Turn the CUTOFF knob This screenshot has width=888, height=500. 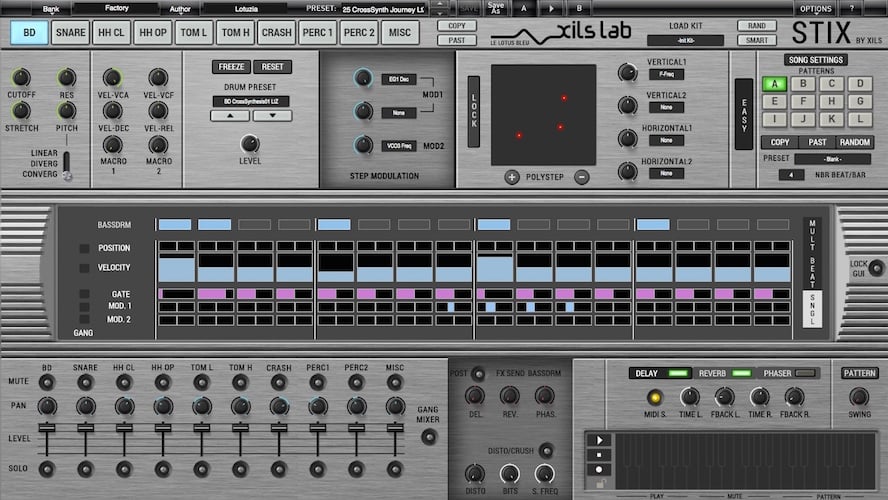point(21,78)
